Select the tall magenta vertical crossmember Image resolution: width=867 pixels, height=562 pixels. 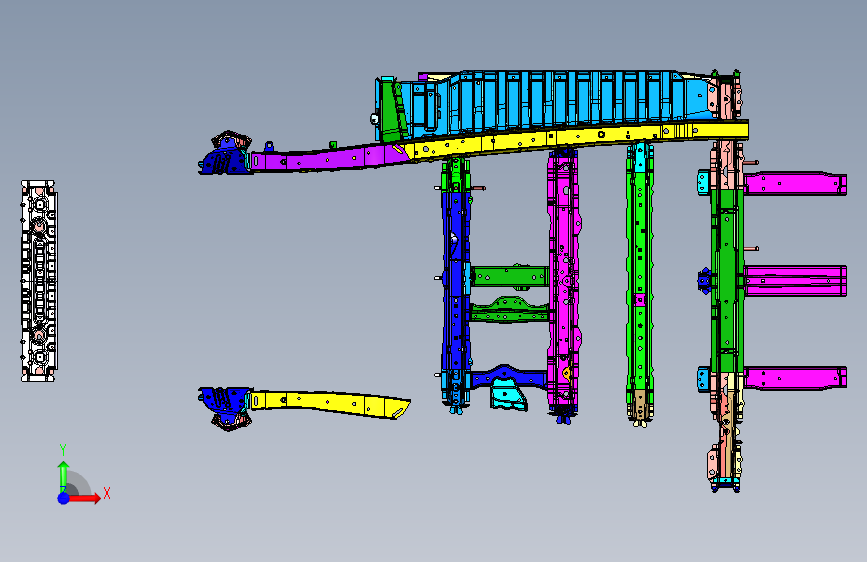click(563, 282)
